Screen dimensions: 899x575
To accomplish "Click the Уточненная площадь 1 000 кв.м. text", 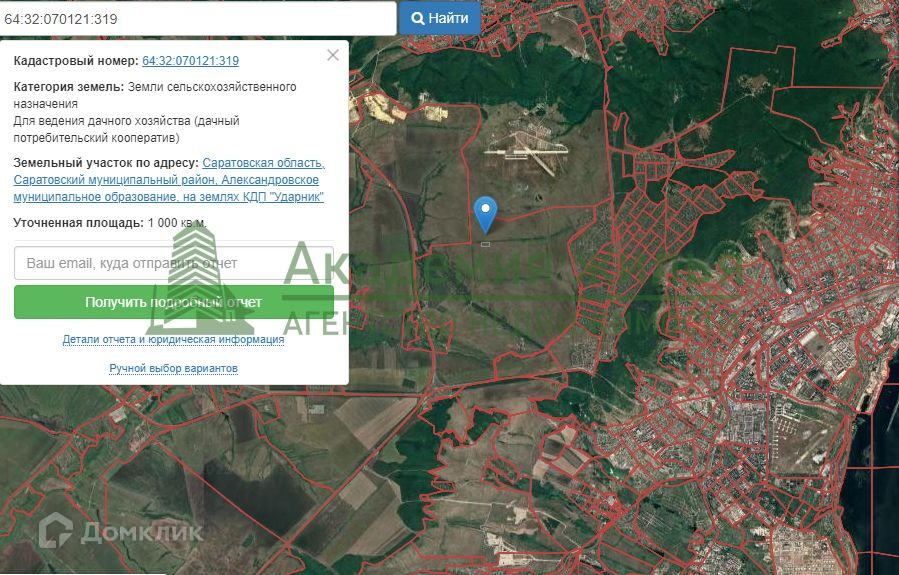I will [x=110, y=222].
